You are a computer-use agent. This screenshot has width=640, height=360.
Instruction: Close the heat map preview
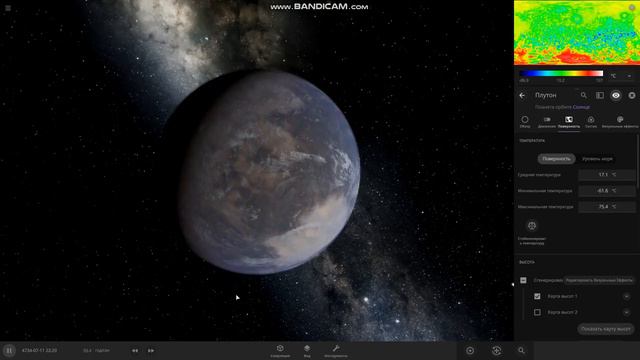point(632,7)
